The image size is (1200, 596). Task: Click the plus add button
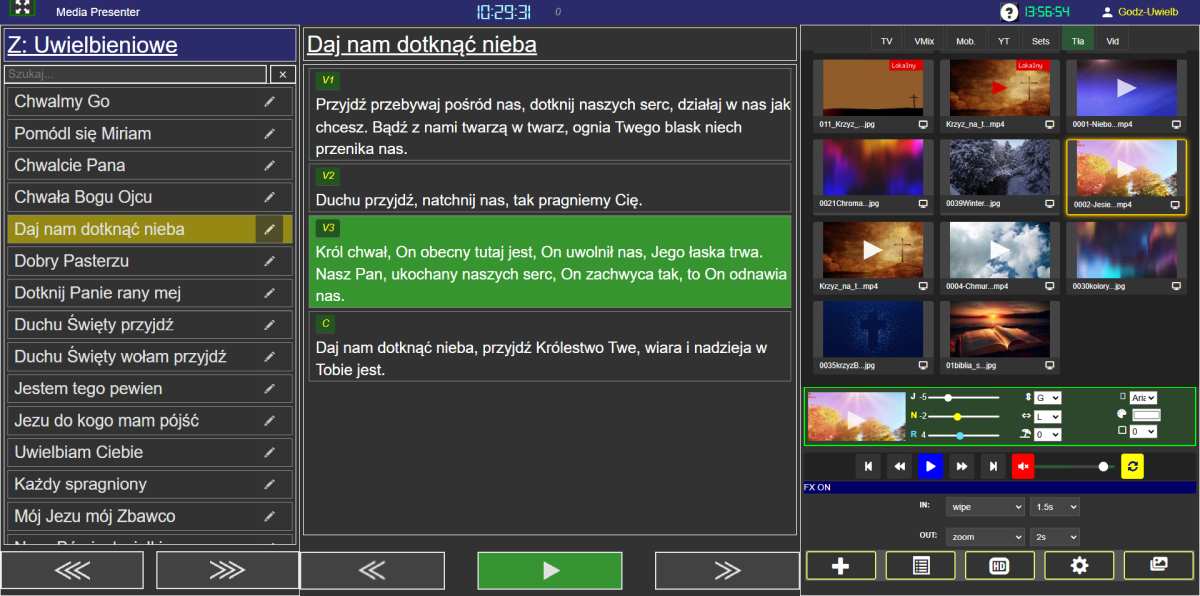[x=840, y=565]
